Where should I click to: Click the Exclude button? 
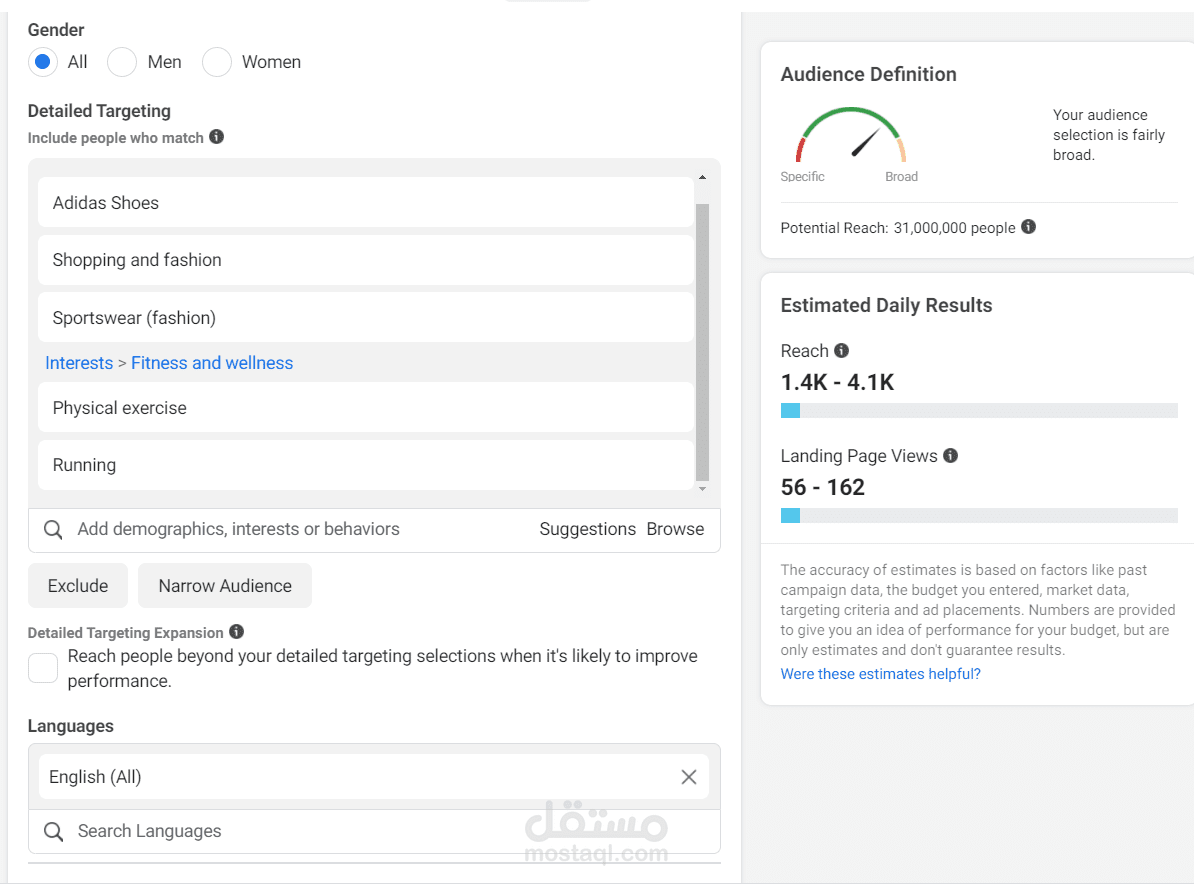pyautogui.click(x=78, y=586)
